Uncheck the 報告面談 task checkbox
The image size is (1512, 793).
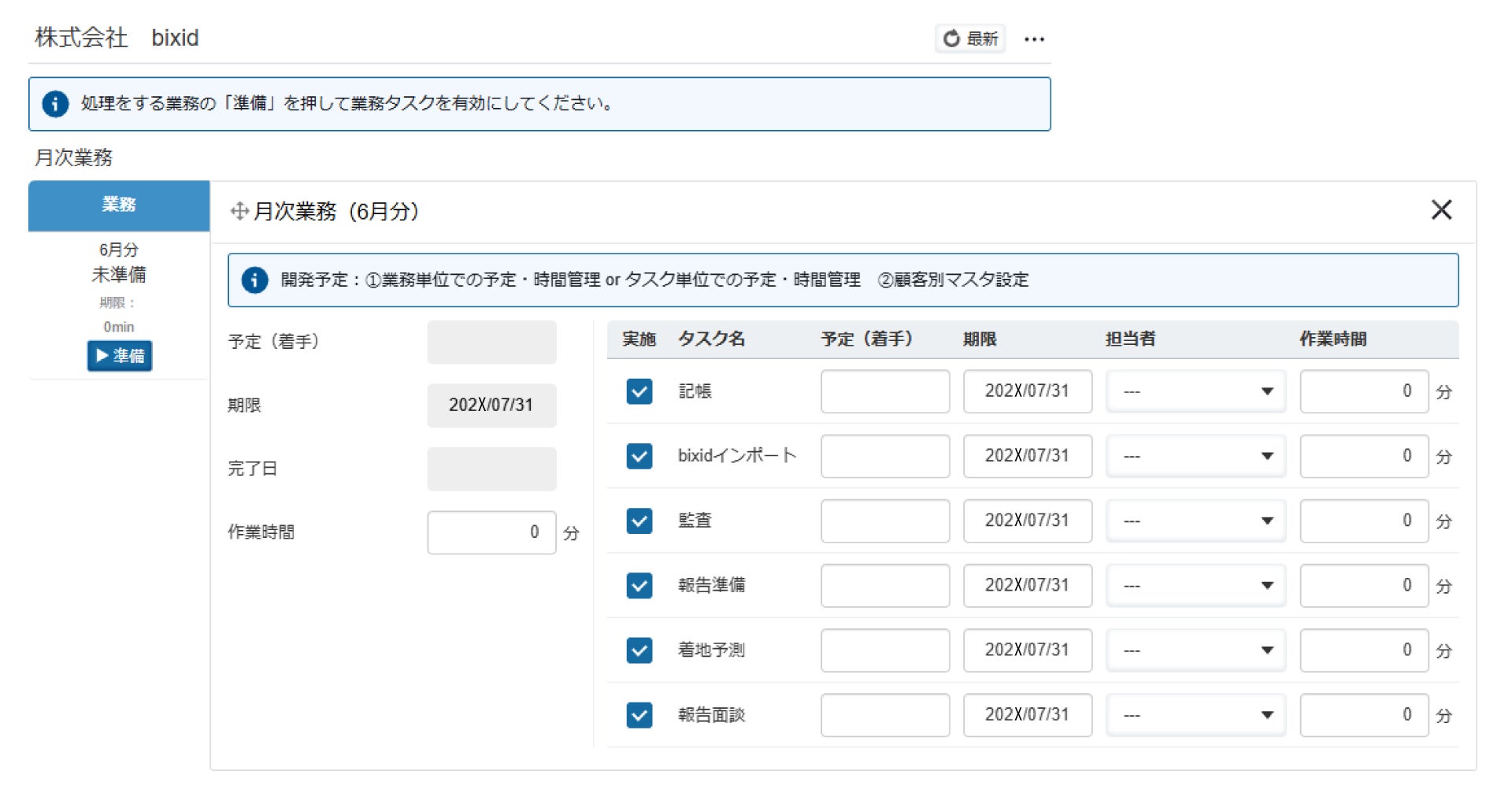point(639,715)
